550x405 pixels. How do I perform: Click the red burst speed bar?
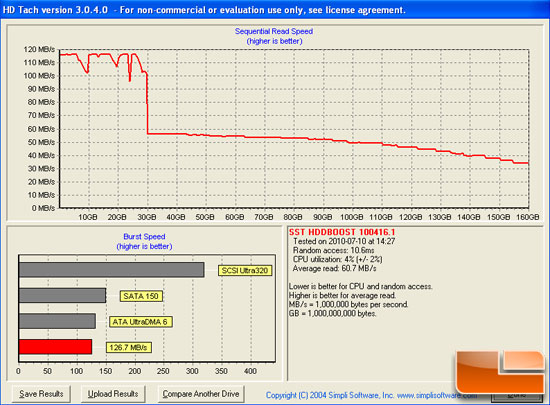click(x=55, y=347)
